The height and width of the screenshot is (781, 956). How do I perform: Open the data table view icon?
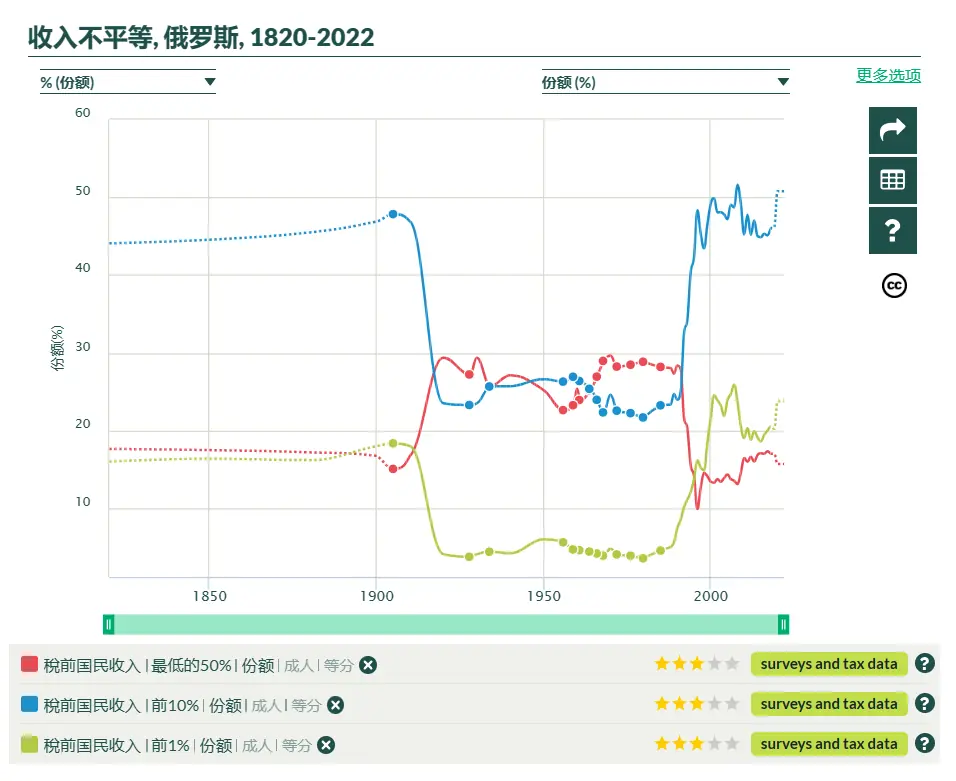[892, 180]
